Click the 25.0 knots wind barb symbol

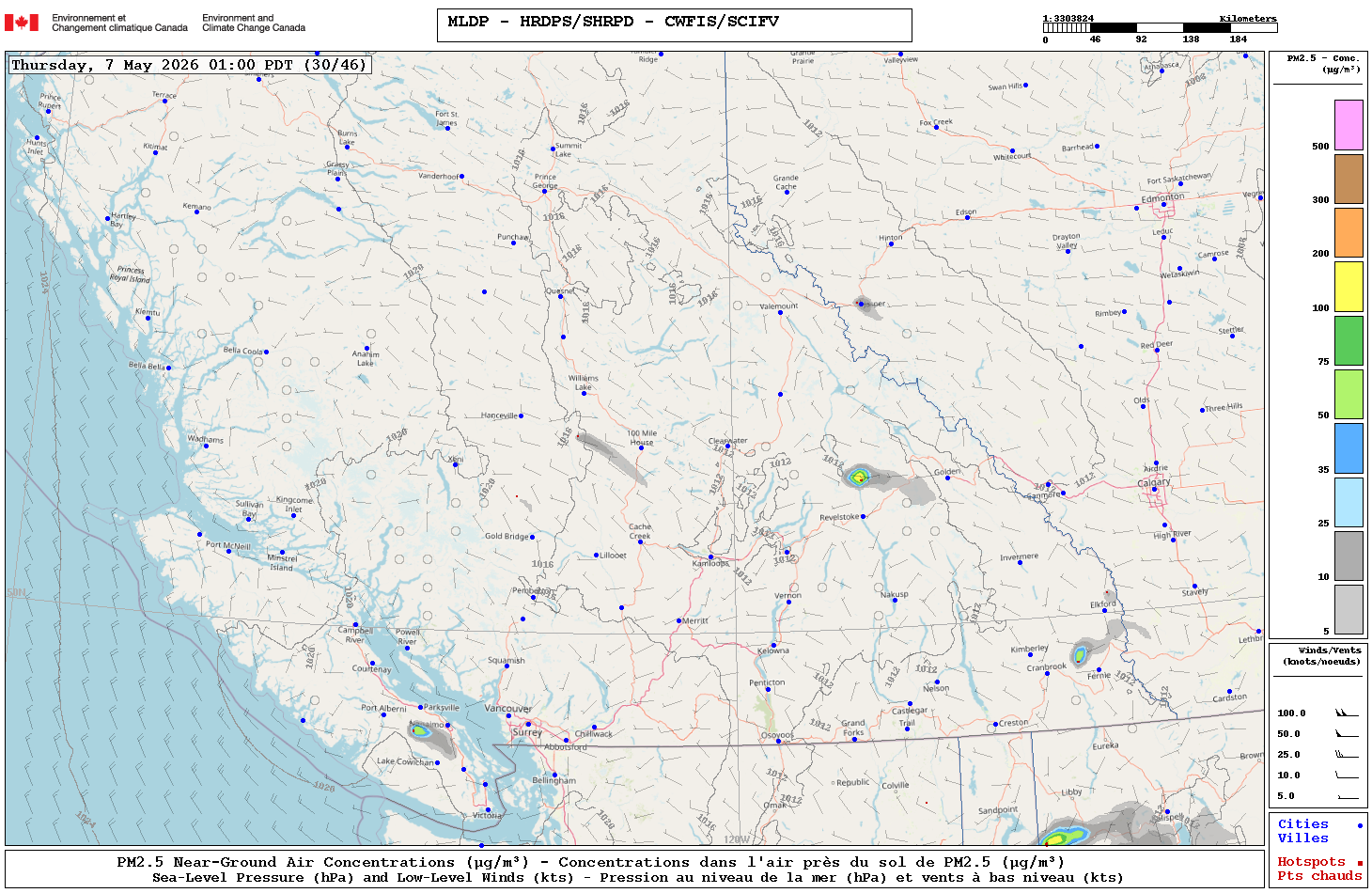pos(1347,754)
